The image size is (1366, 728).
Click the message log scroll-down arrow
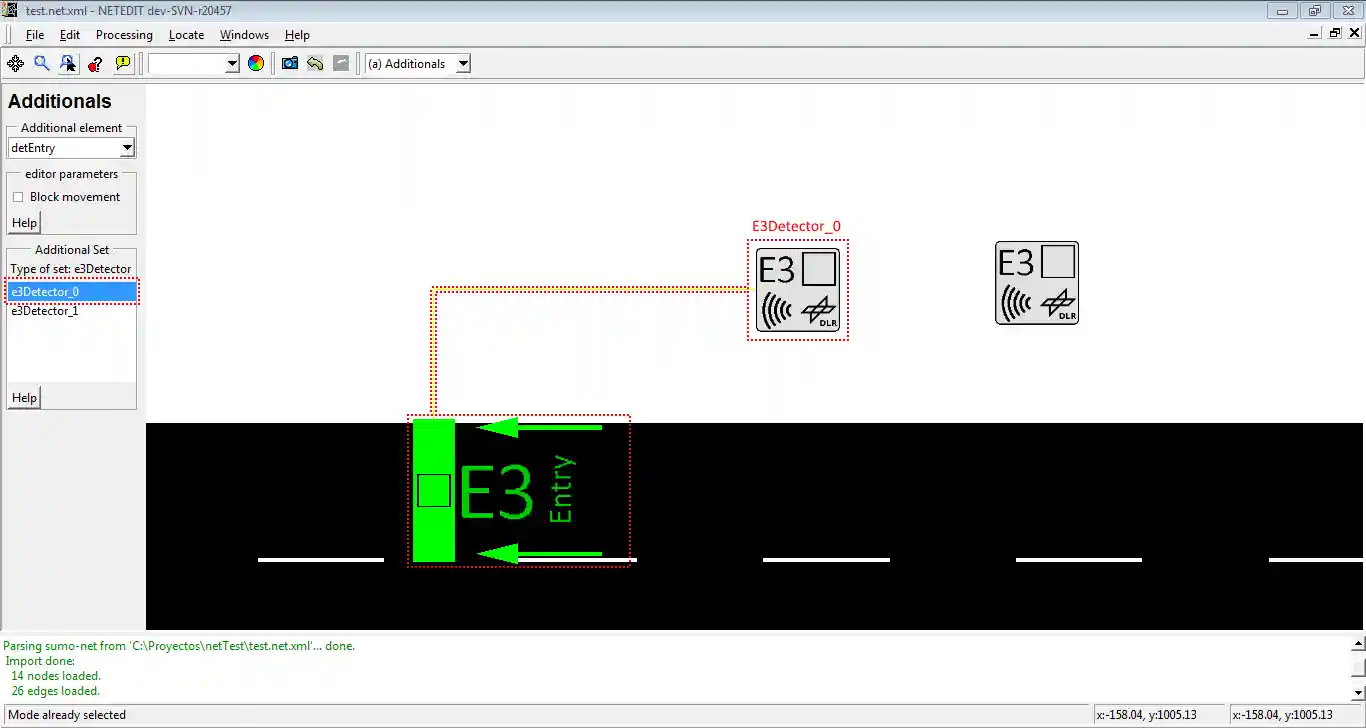pyautogui.click(x=1357, y=692)
